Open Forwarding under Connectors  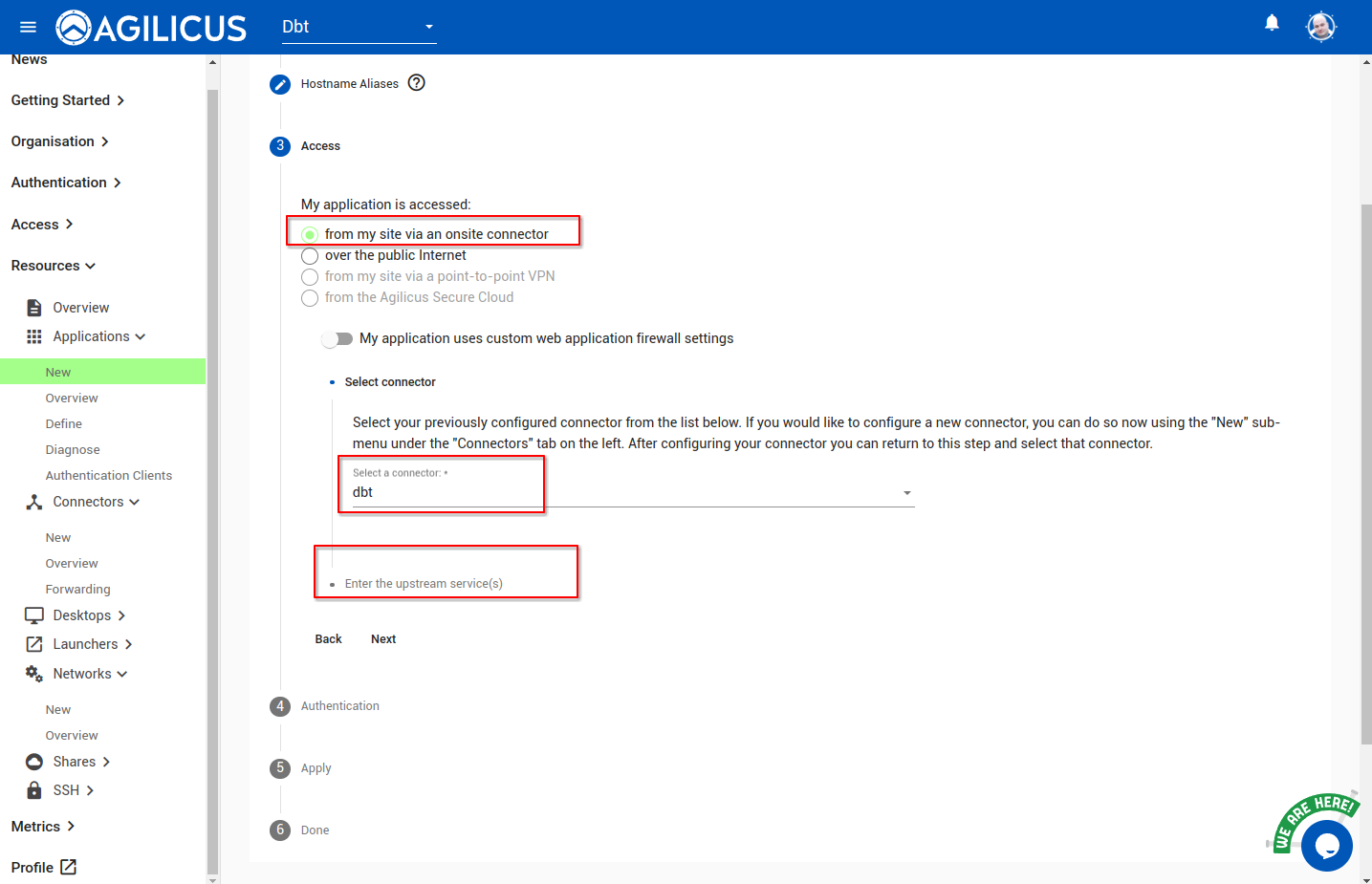click(77, 590)
